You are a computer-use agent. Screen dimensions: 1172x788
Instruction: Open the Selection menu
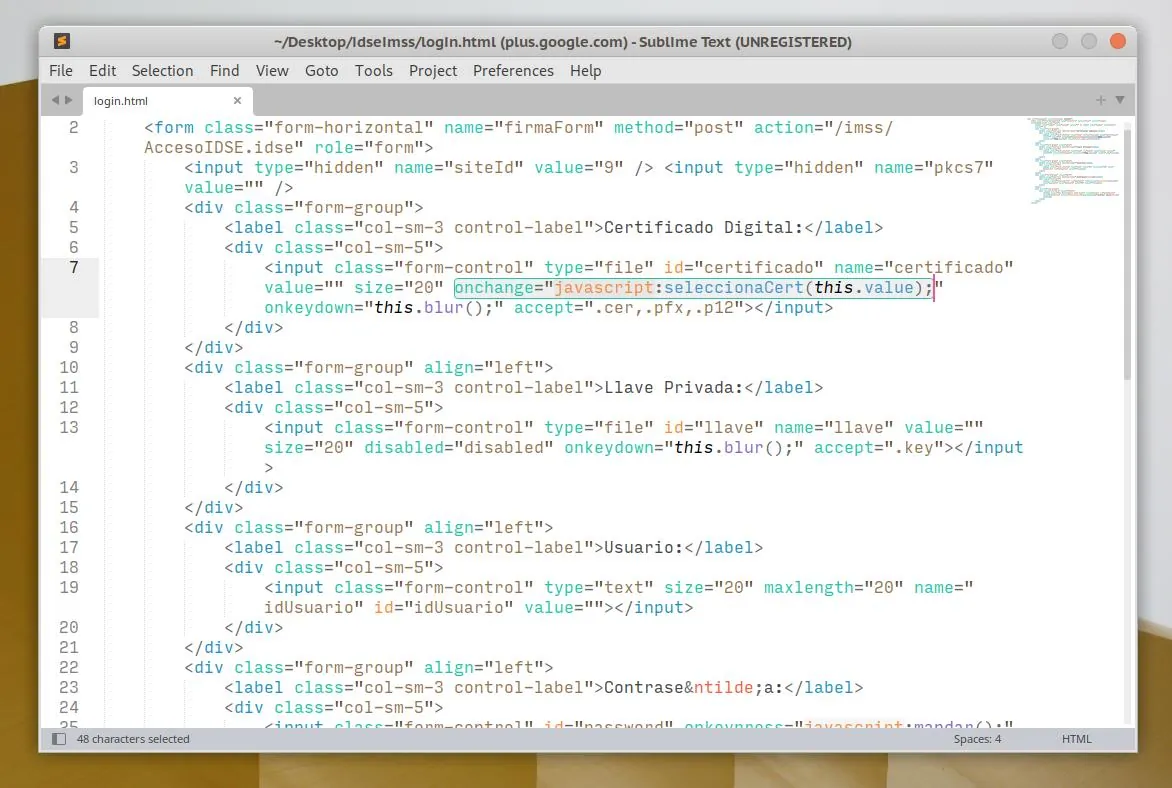click(162, 71)
